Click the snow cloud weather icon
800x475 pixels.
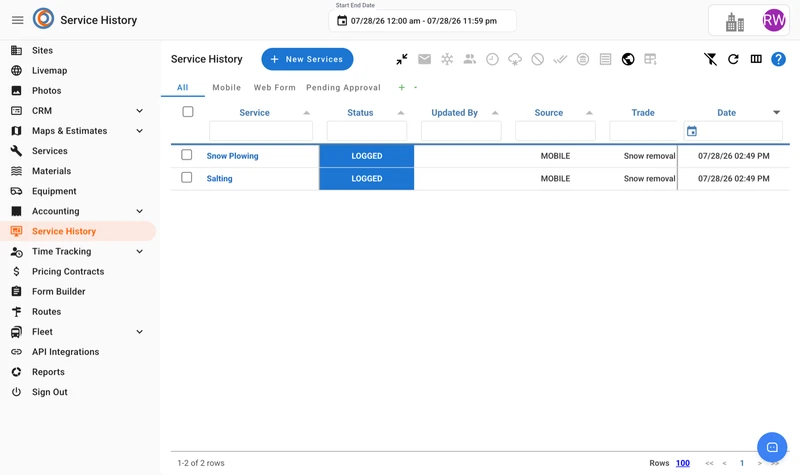click(515, 59)
